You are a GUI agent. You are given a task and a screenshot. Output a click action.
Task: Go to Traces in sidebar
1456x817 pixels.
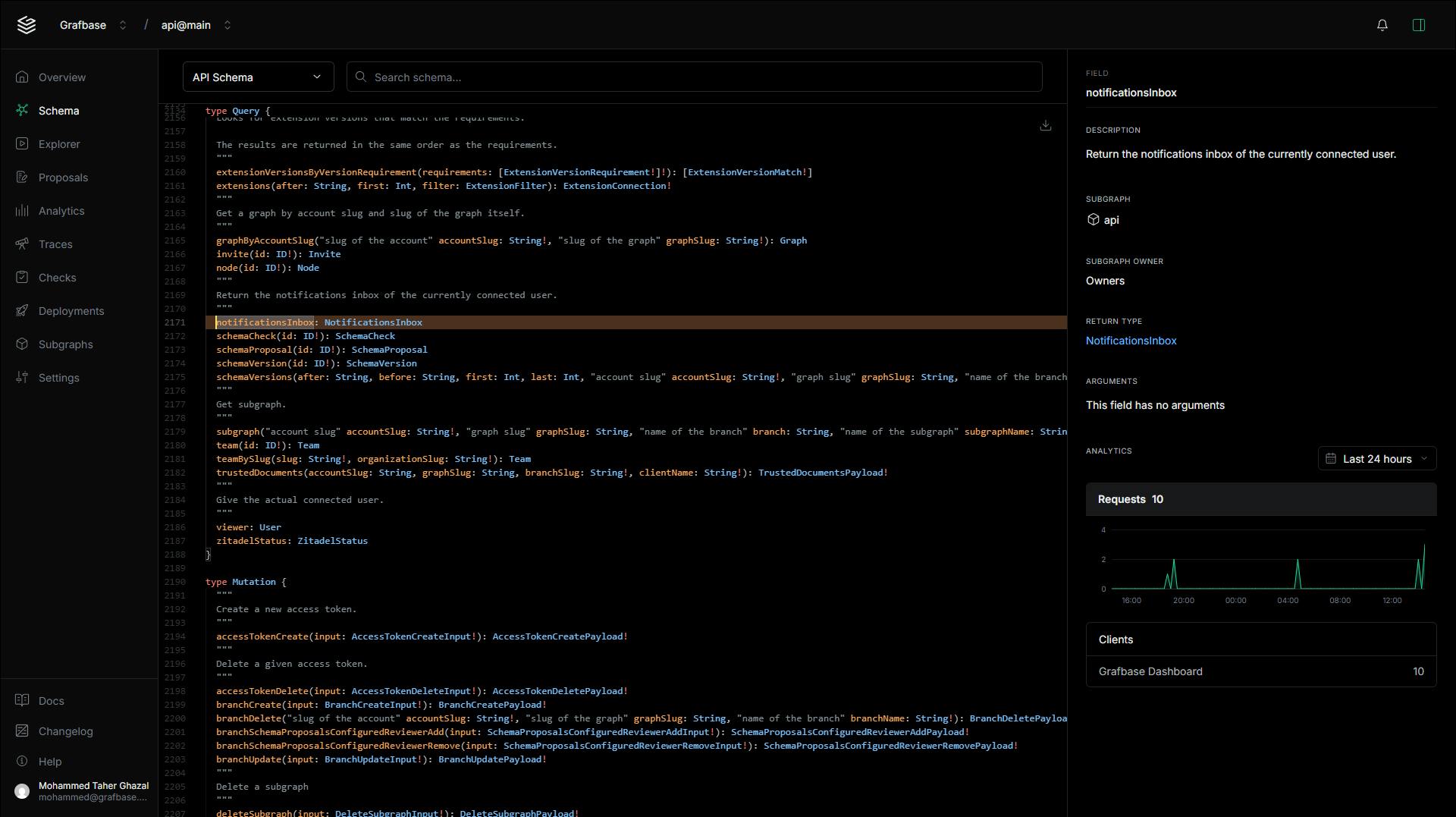(x=55, y=244)
